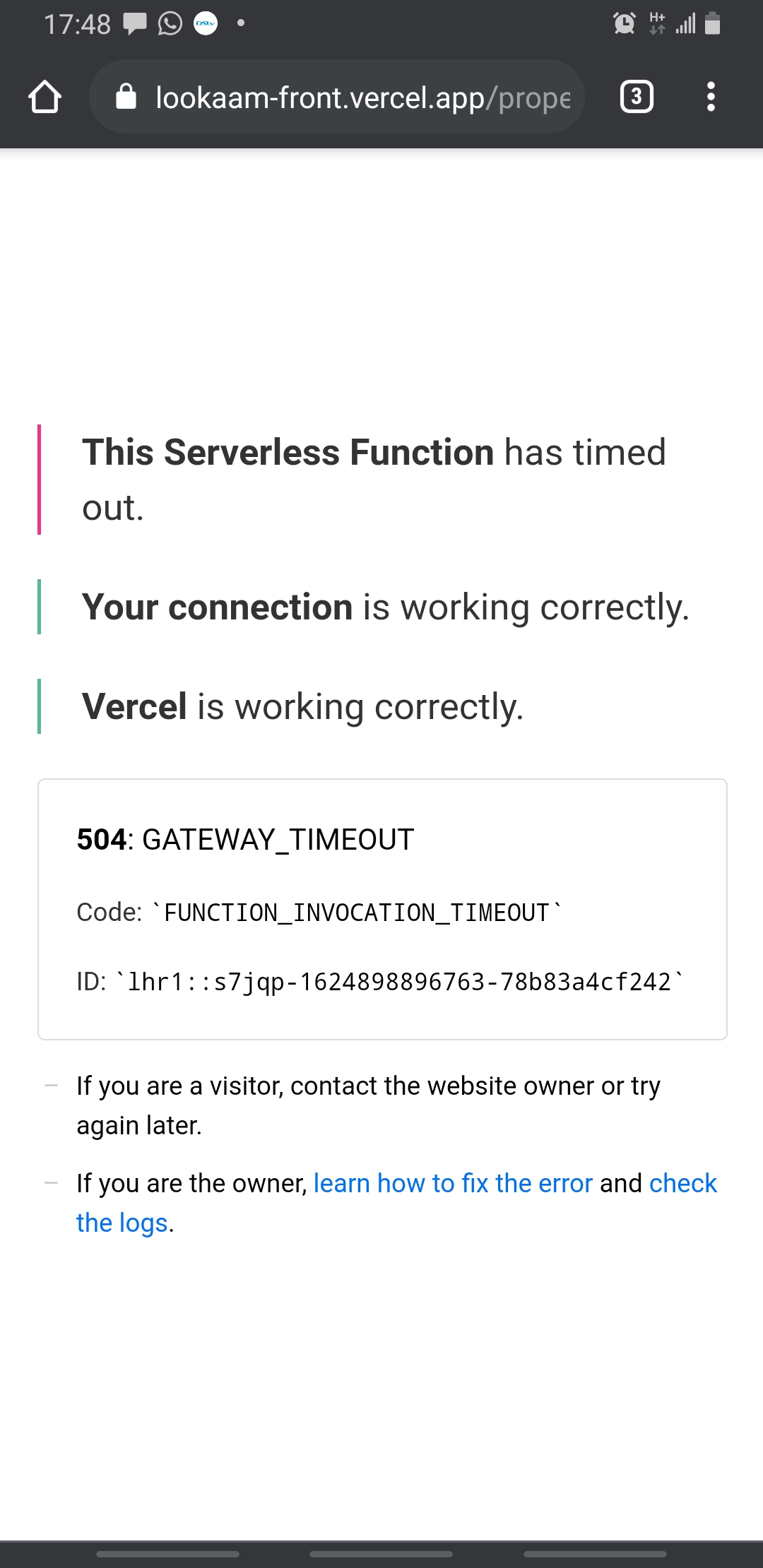Open 'learn how to fix the error' link
This screenshot has width=763, height=1568.
tap(452, 1183)
